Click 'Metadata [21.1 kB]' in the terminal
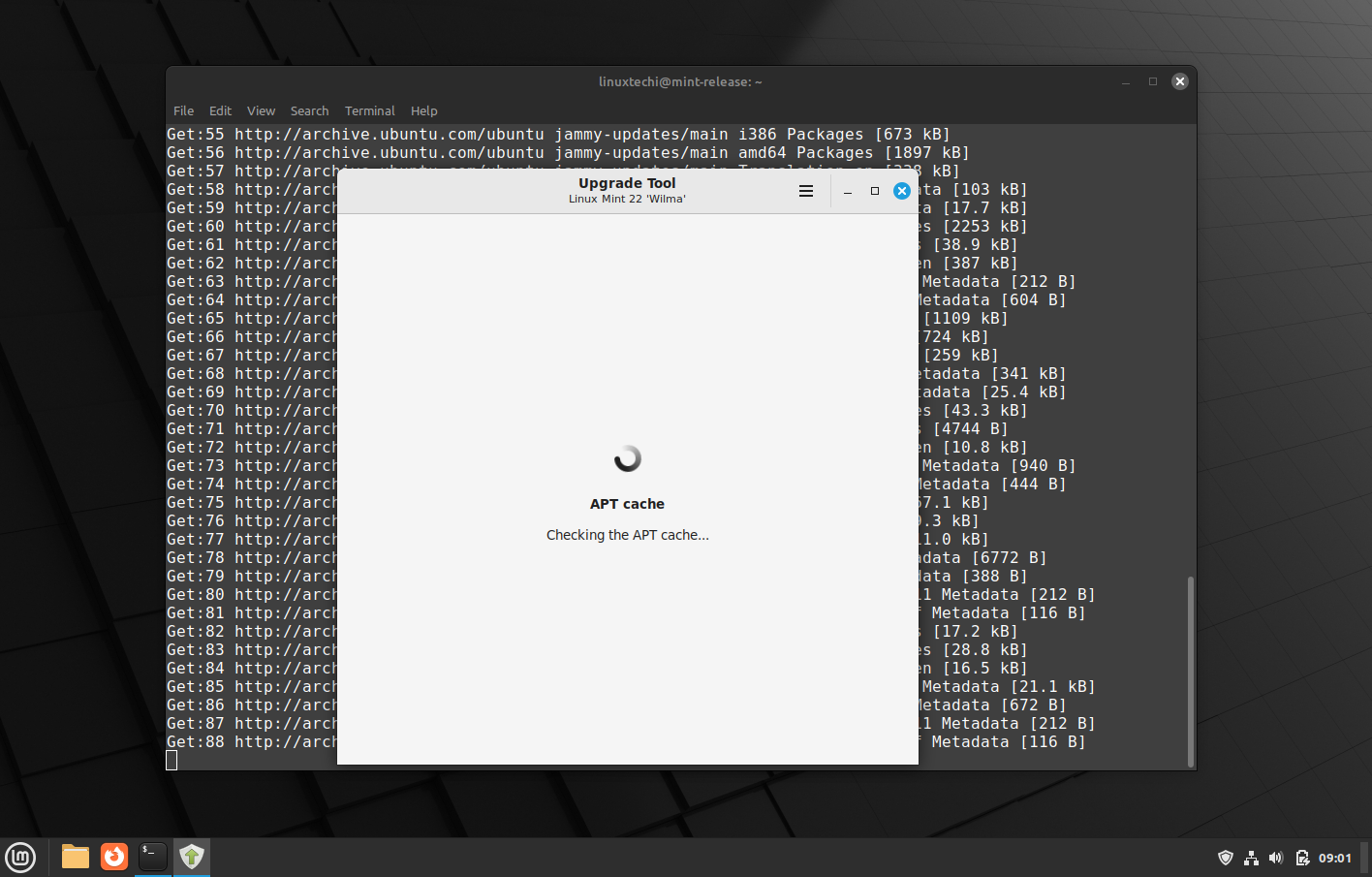1372x877 pixels. 1009,686
